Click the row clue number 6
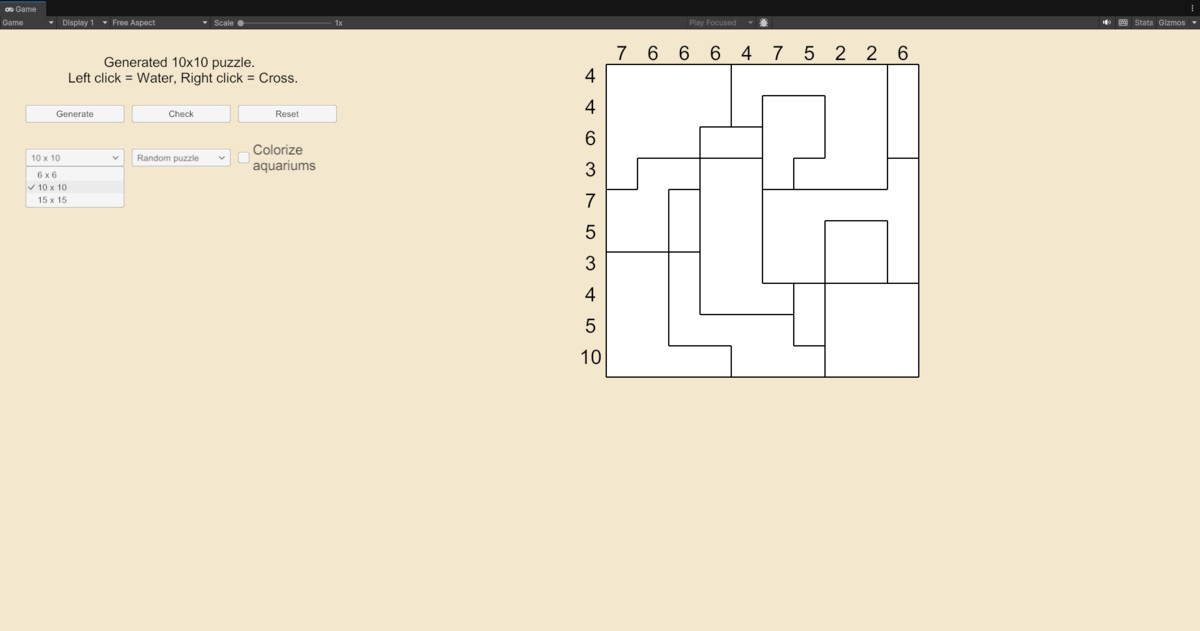Viewport: 1200px width, 631px height. [591, 139]
